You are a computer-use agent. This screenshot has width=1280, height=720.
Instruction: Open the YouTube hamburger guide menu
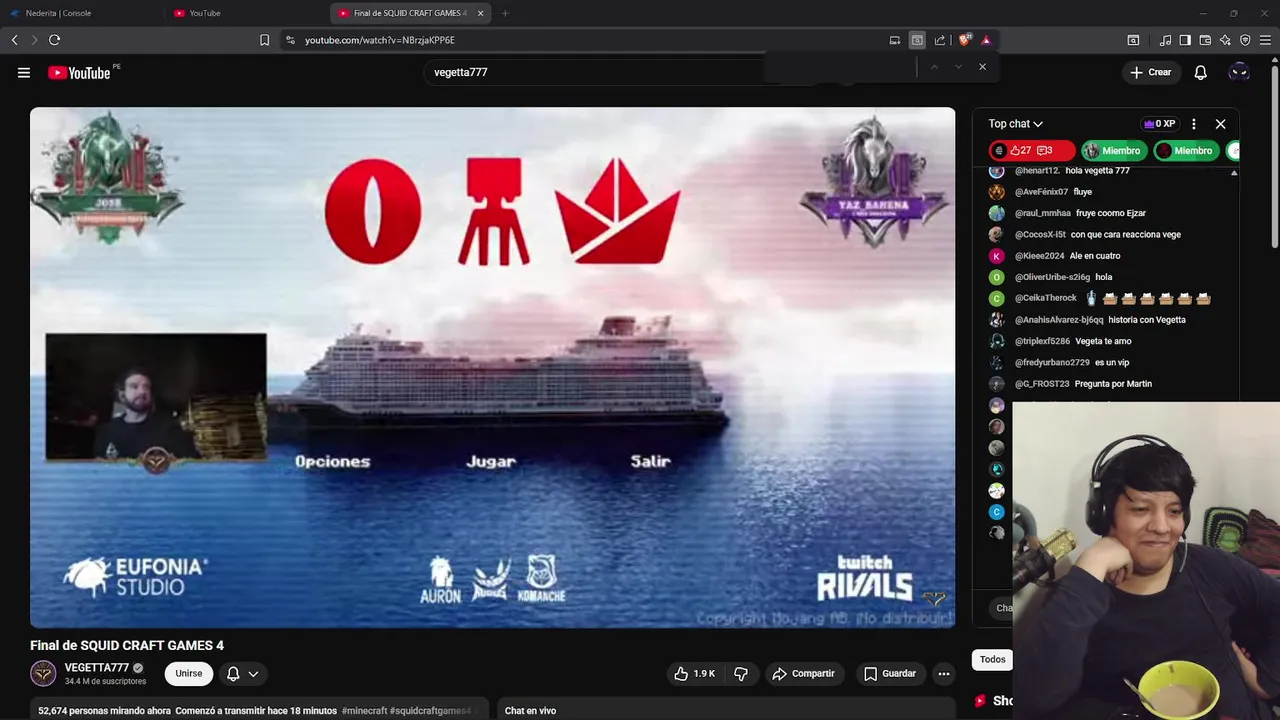click(x=24, y=72)
